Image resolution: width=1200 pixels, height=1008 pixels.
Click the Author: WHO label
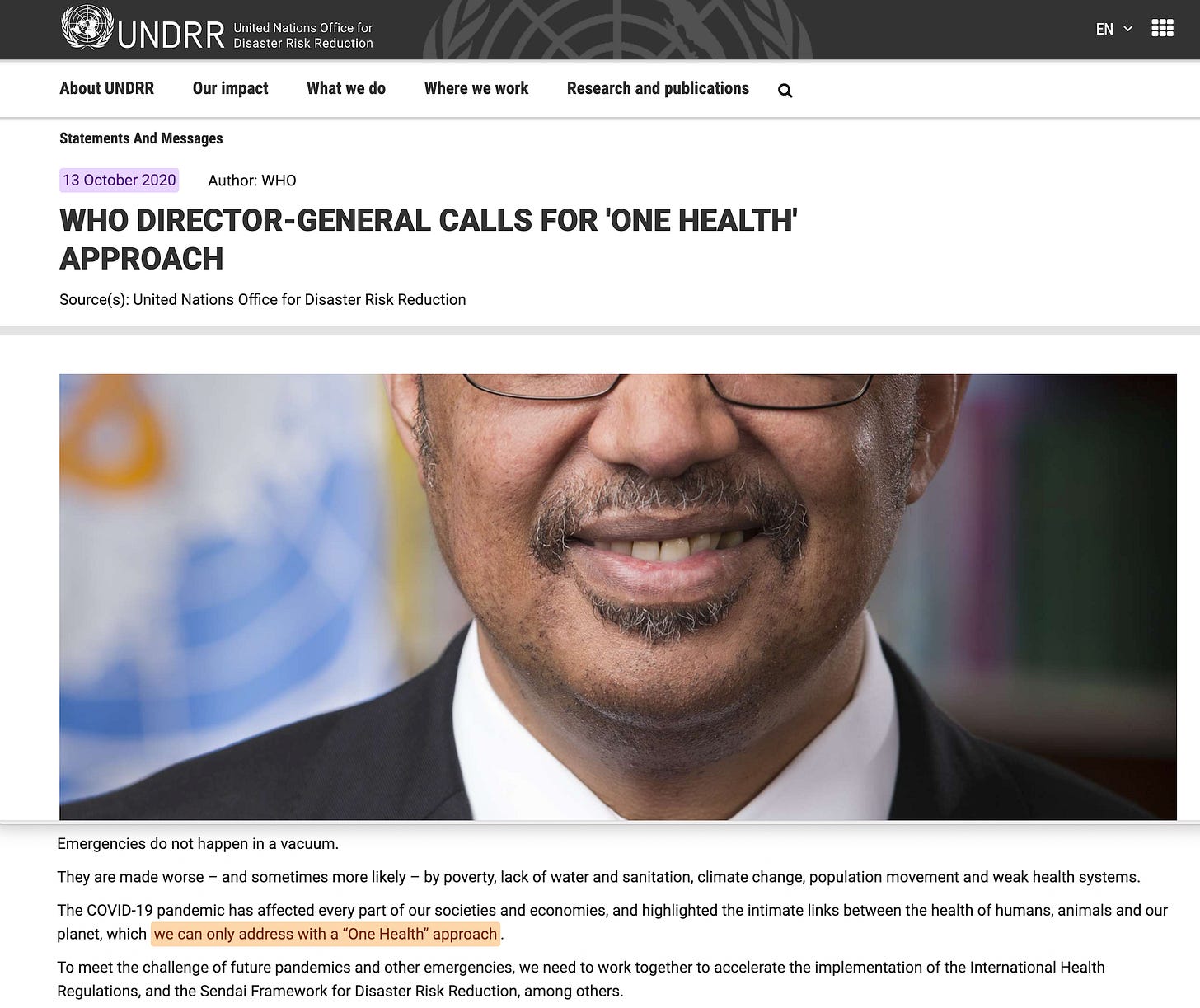click(252, 181)
